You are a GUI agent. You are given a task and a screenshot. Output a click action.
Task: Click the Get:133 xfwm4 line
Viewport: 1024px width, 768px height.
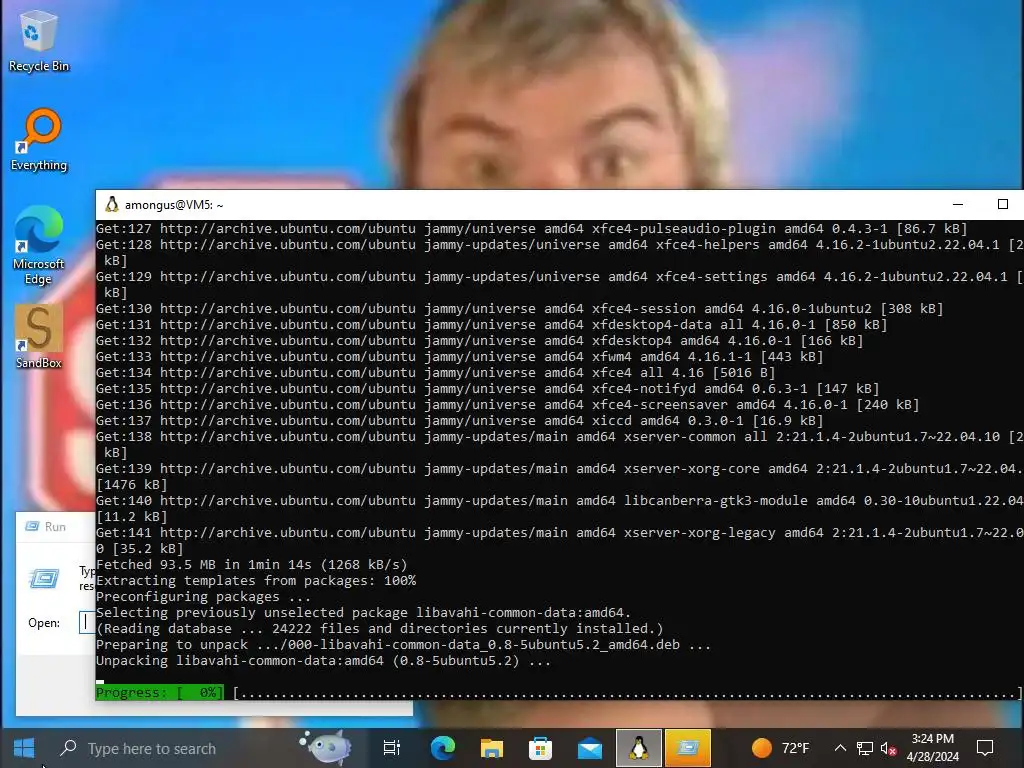(460, 357)
